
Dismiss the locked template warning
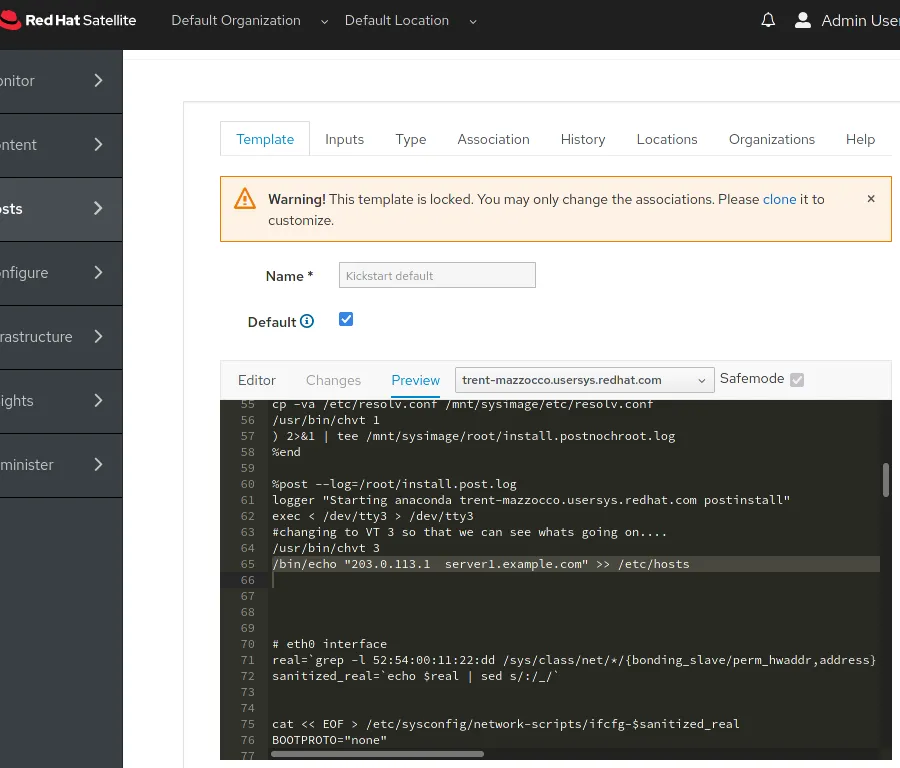point(870,199)
